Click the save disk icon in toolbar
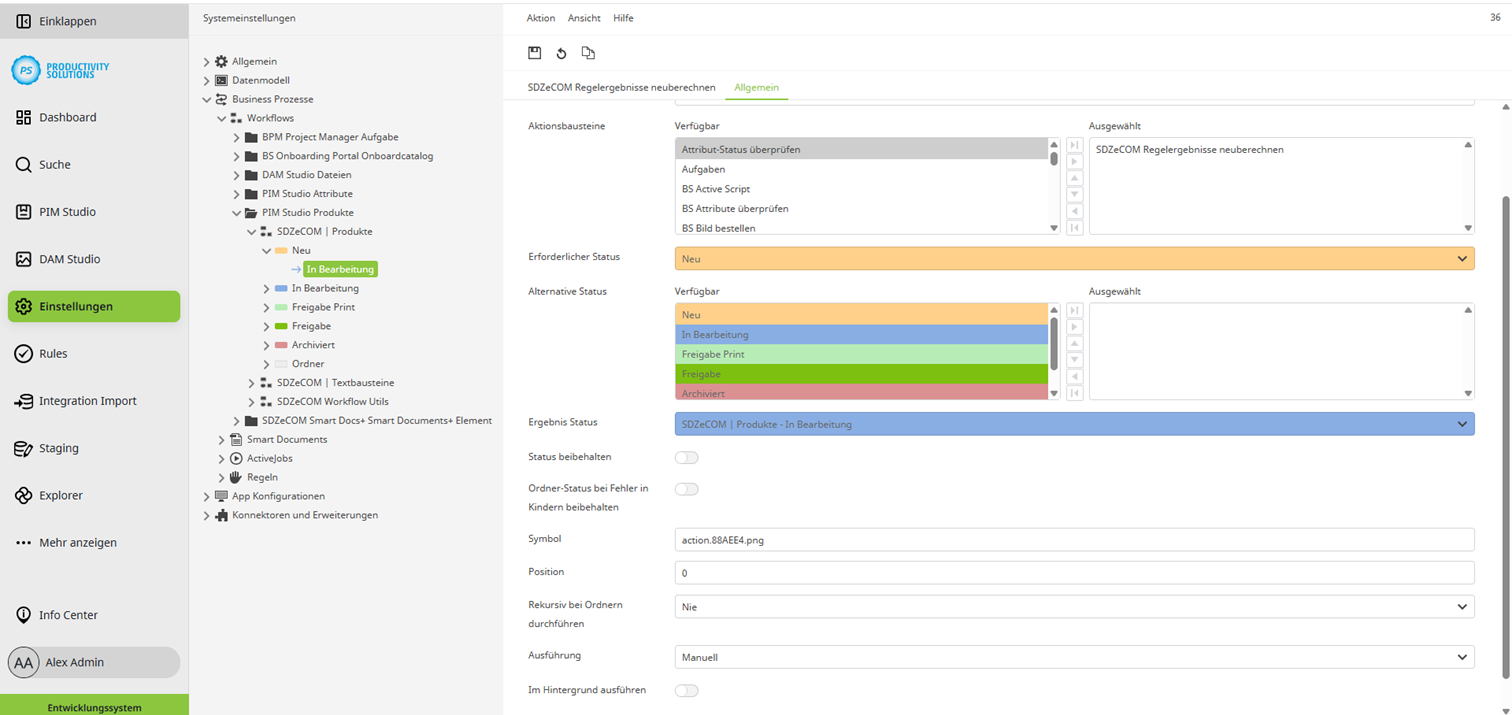Screen dimensions: 1512x715 coord(534,53)
